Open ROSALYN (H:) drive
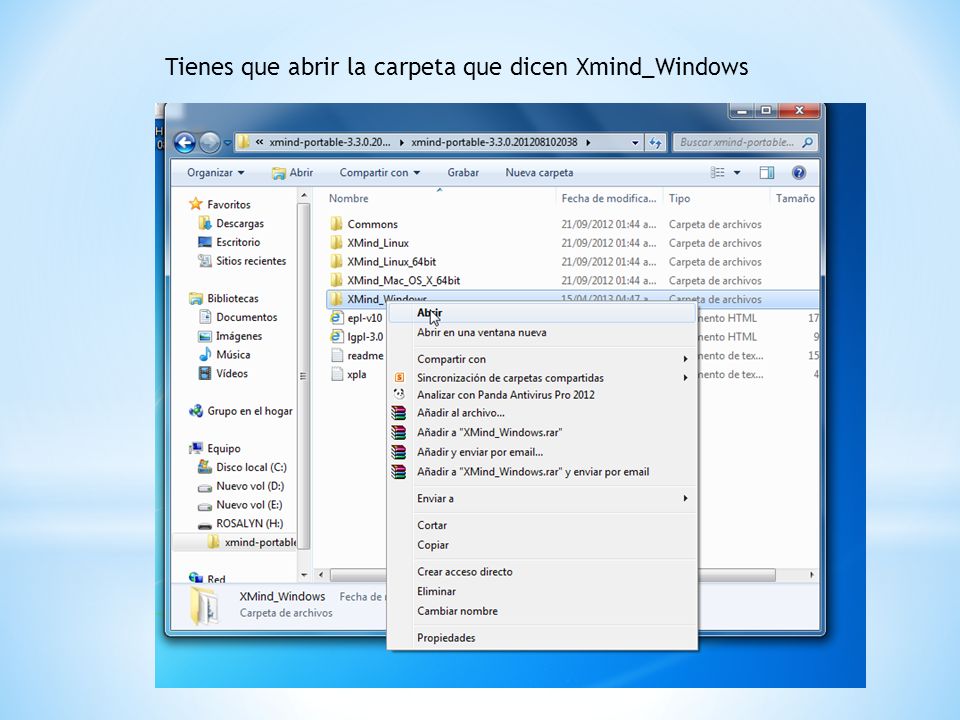960x720 pixels. [x=241, y=524]
